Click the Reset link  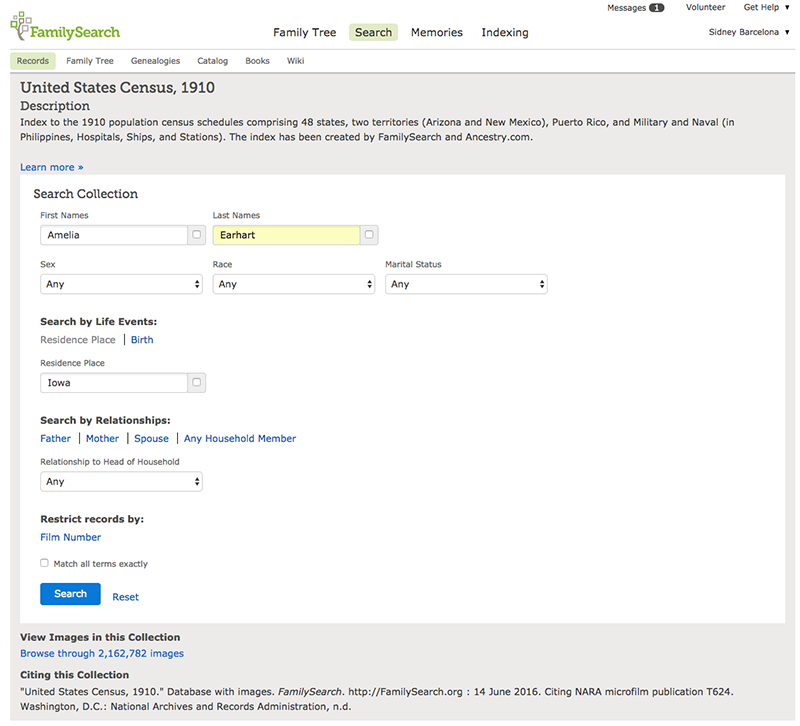[125, 597]
